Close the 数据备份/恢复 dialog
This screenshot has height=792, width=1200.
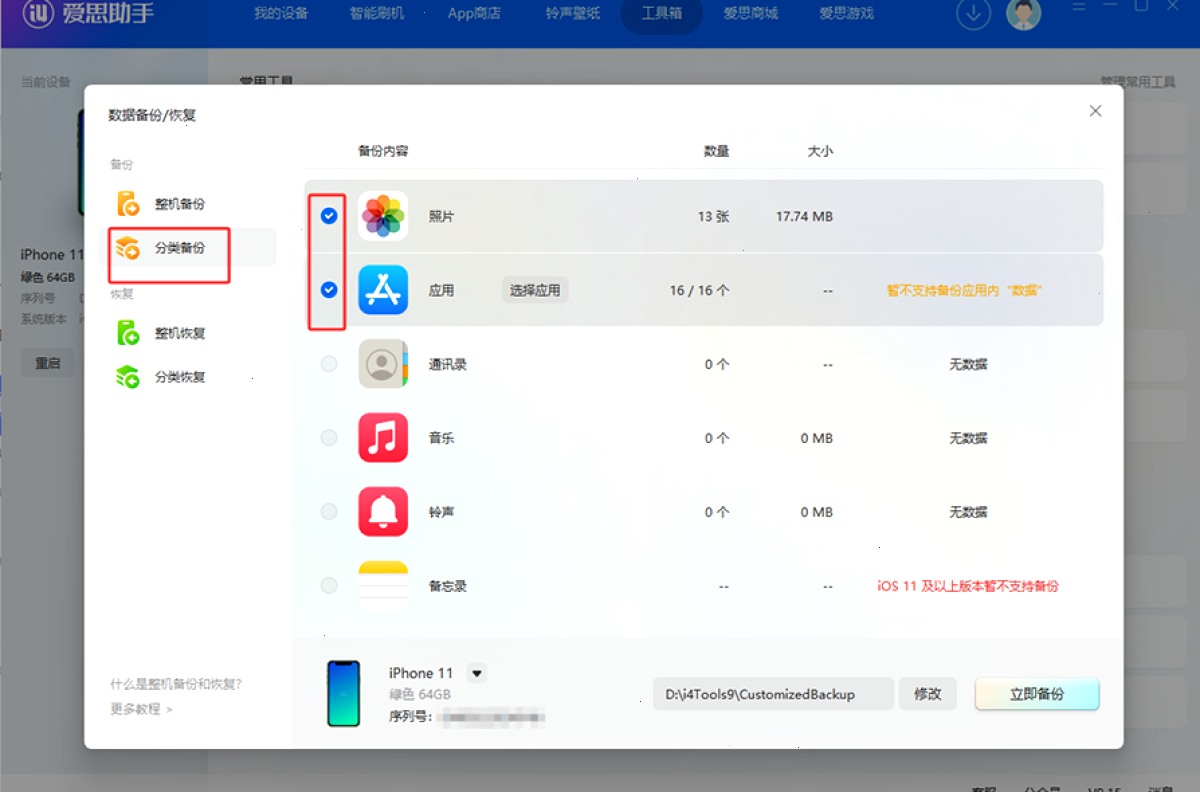coord(1095,111)
